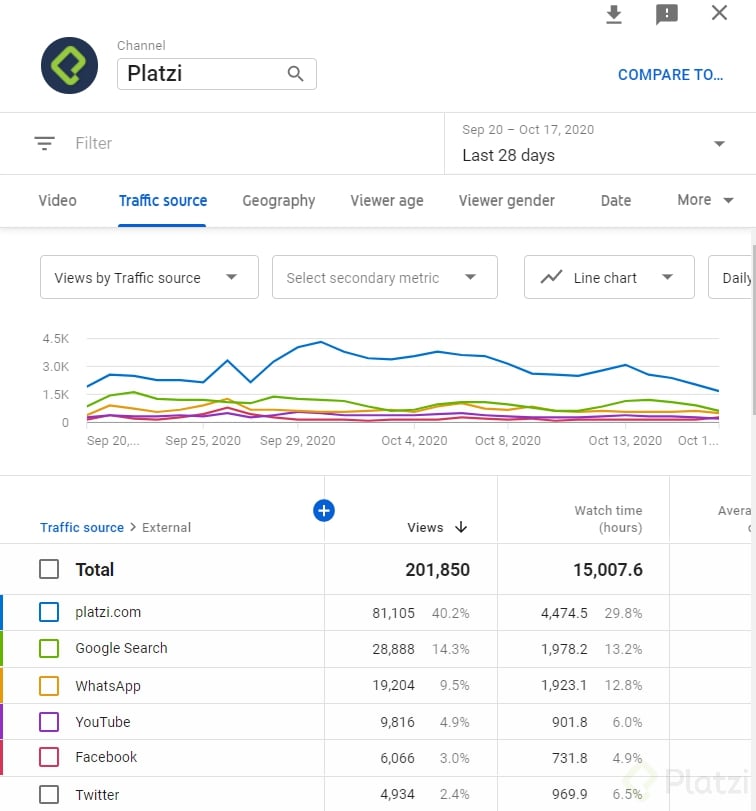Open the send feedback icon
This screenshot has height=811, width=756.
667,14
